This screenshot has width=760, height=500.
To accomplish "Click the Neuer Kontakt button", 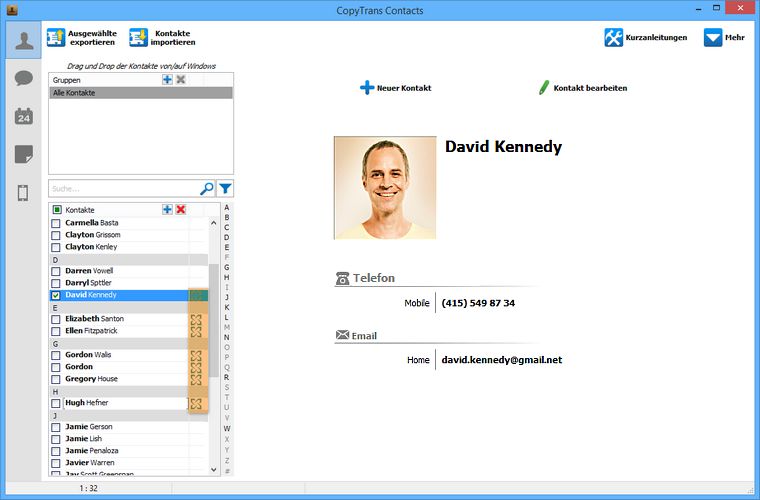I will (x=396, y=88).
